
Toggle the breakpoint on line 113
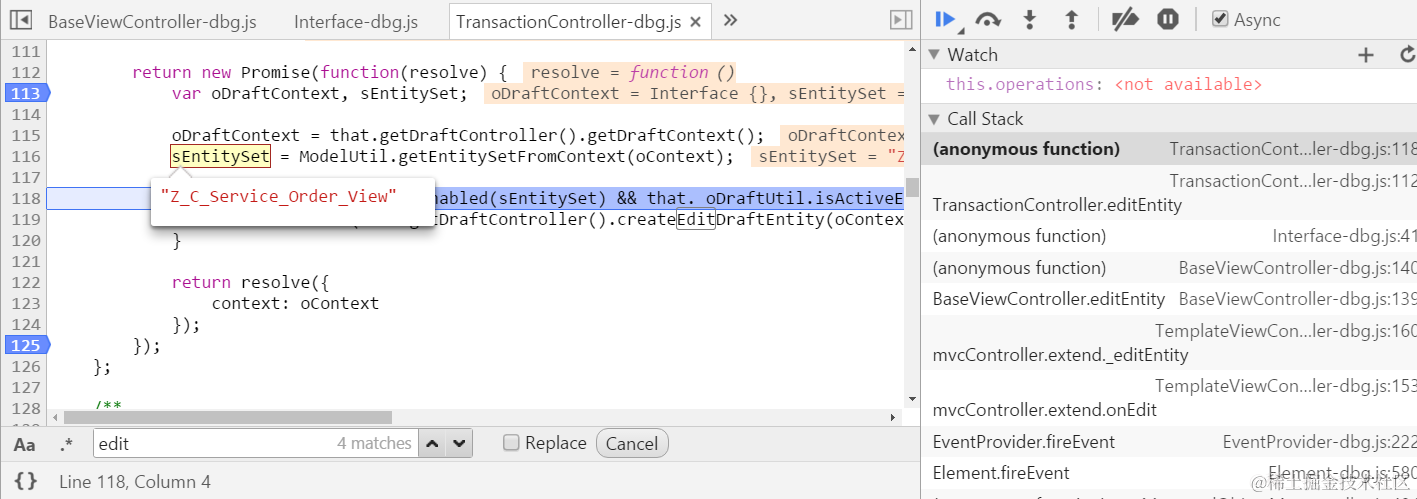click(25, 93)
